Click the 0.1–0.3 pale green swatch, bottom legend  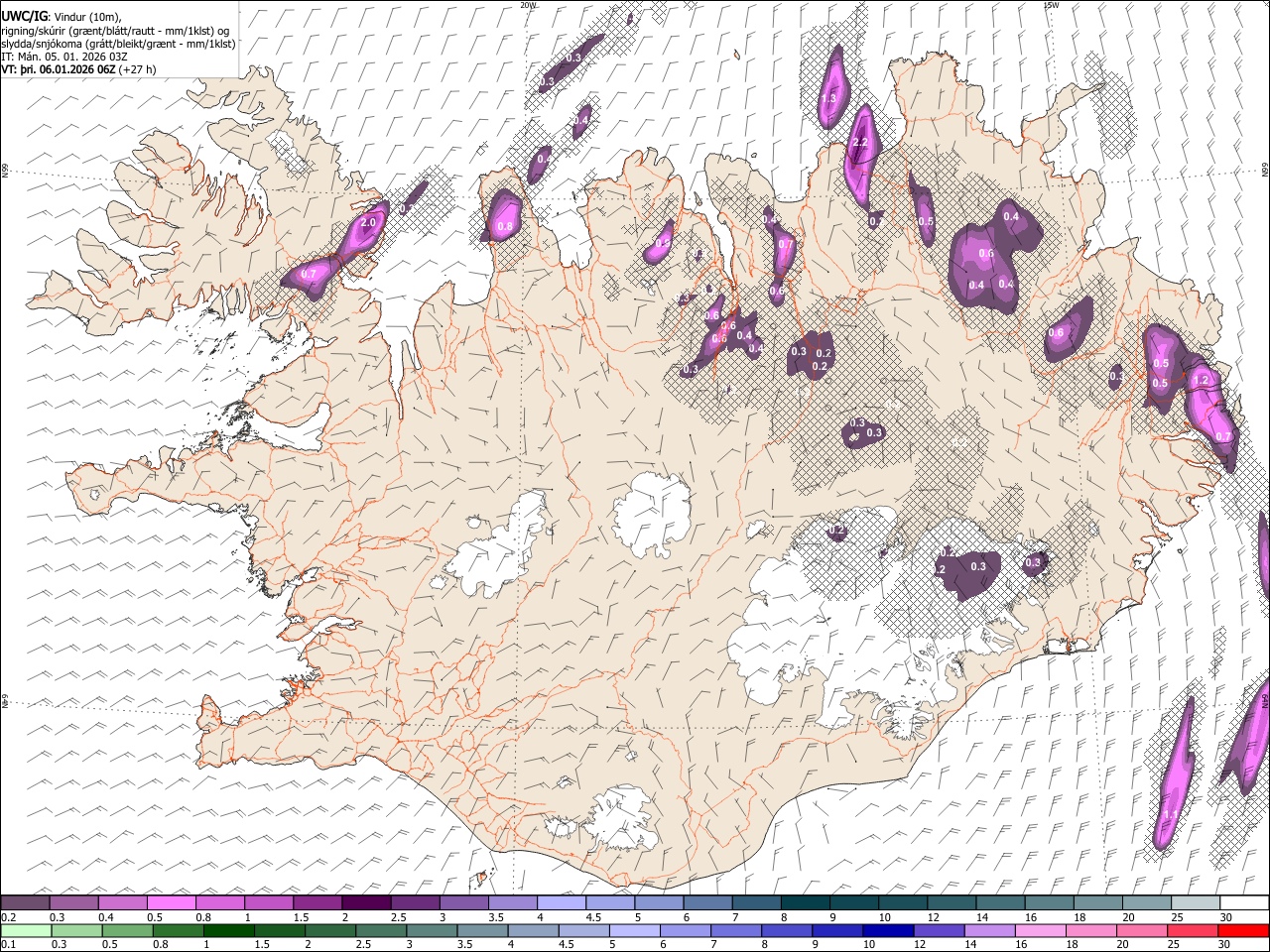pyautogui.click(x=27, y=930)
